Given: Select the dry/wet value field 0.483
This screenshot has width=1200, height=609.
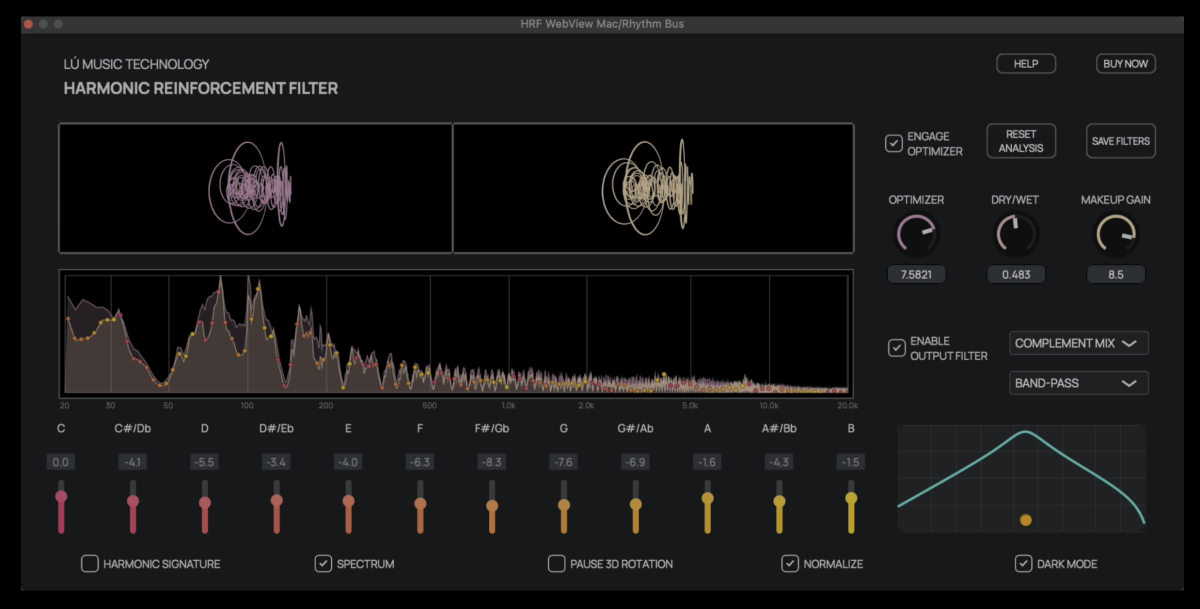Looking at the screenshot, I should (x=1015, y=274).
